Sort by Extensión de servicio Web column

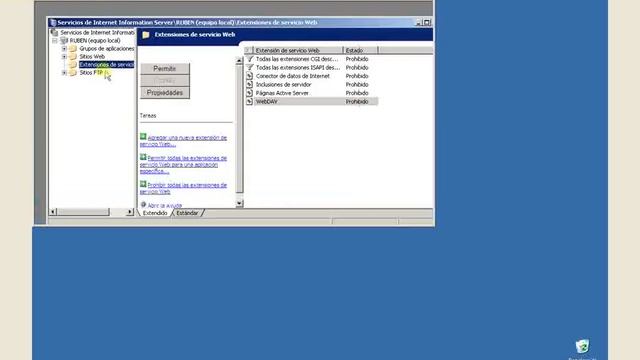(x=298, y=50)
